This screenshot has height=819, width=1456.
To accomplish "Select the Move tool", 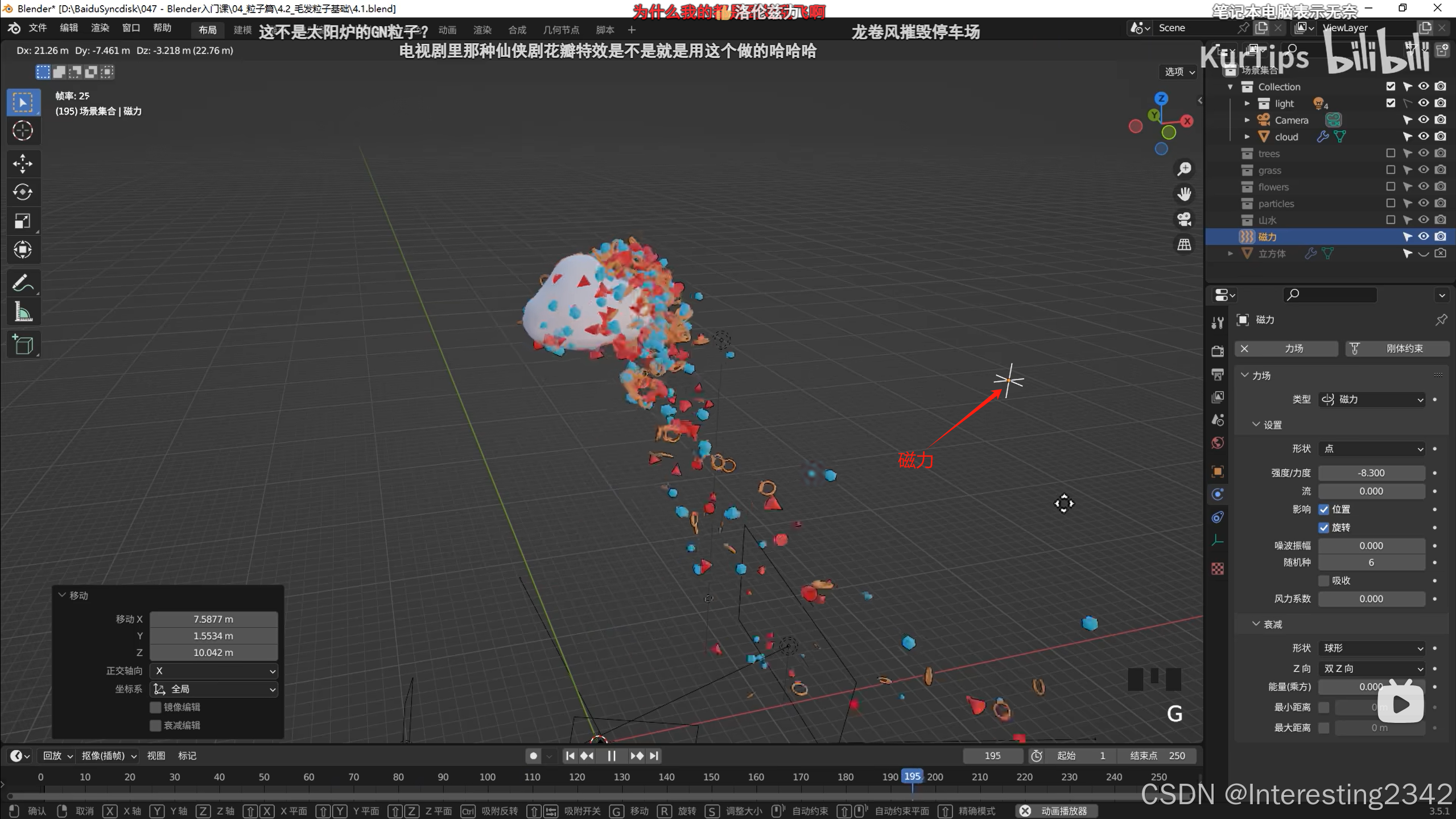I will pos(23,164).
